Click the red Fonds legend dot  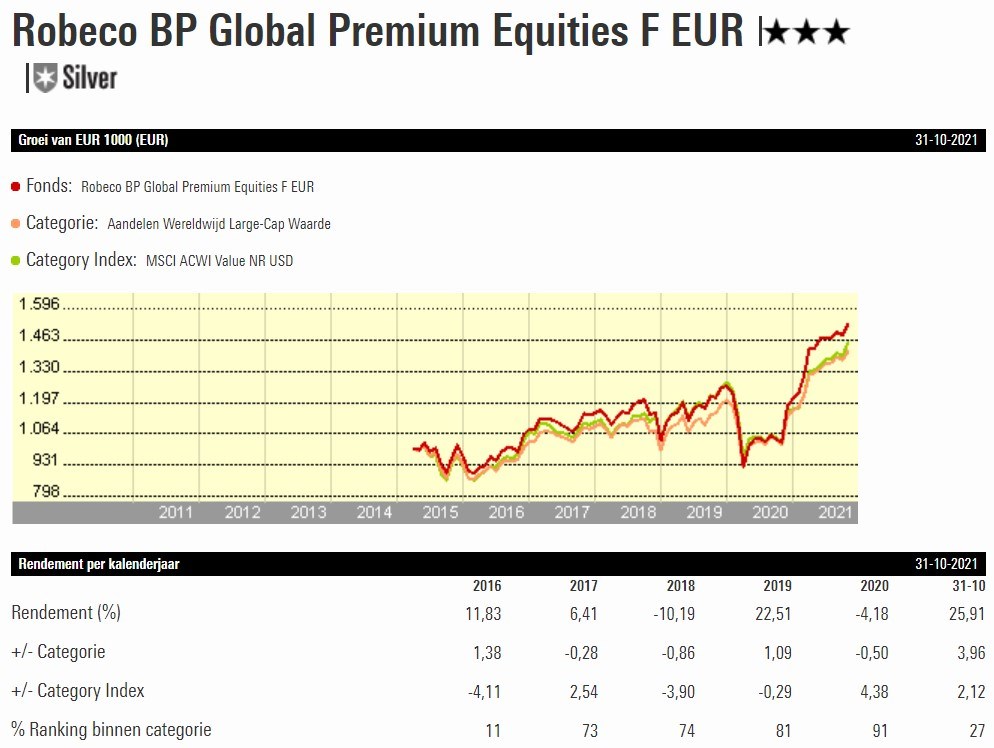tap(16, 187)
